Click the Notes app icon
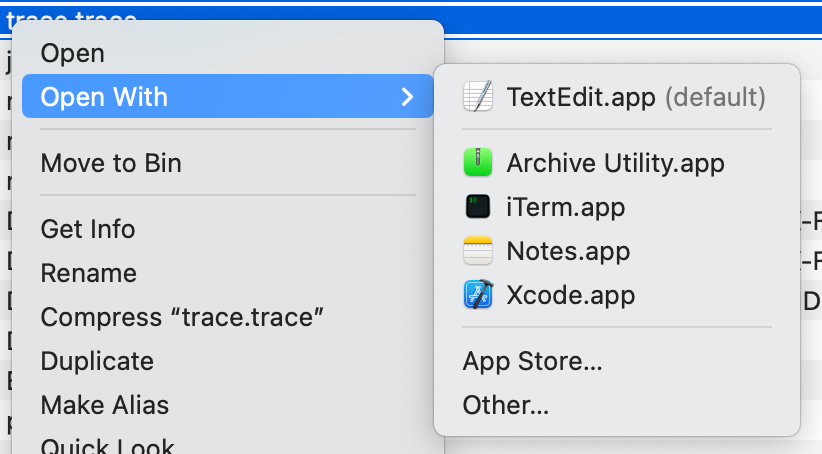The image size is (822, 454). [x=478, y=251]
